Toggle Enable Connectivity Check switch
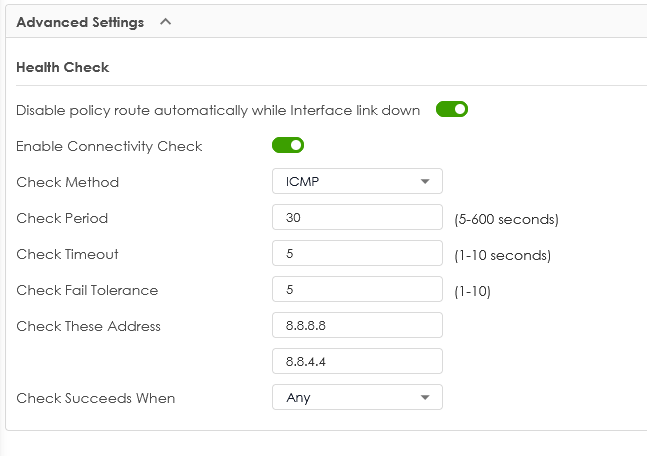Screen dimensions: 647x456 click(288, 145)
